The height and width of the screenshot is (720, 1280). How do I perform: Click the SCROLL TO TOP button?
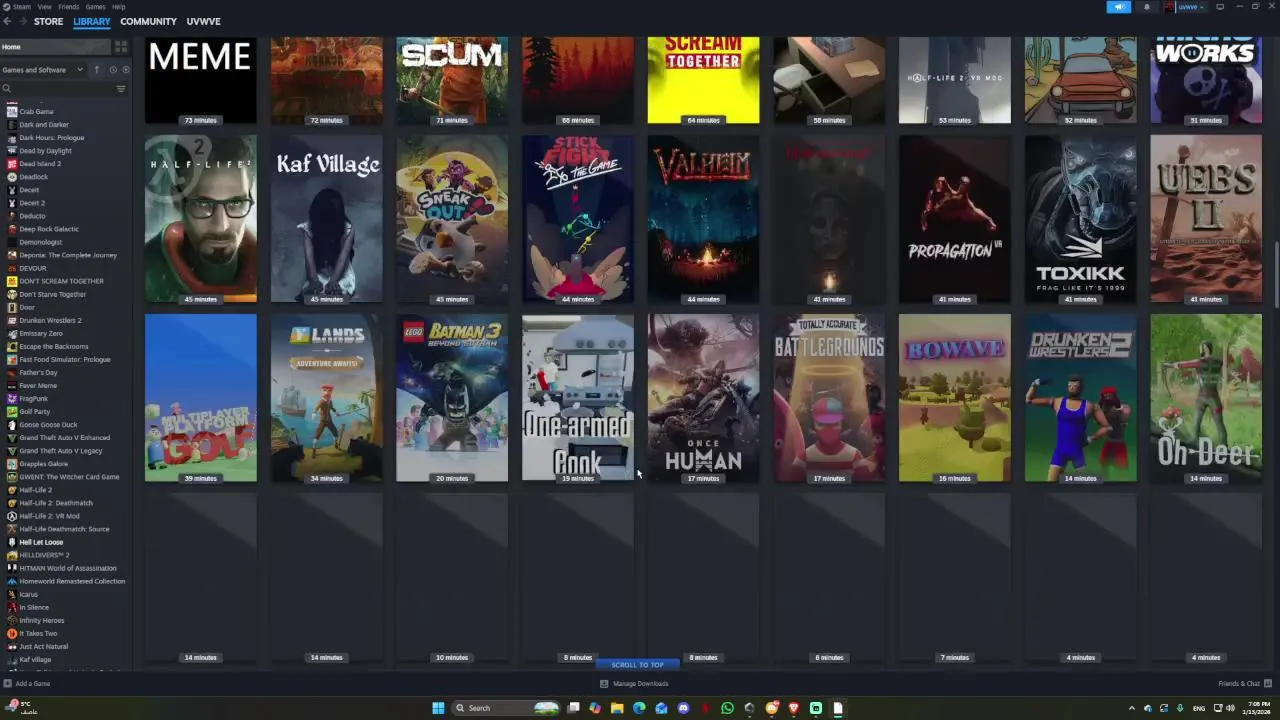coord(637,665)
